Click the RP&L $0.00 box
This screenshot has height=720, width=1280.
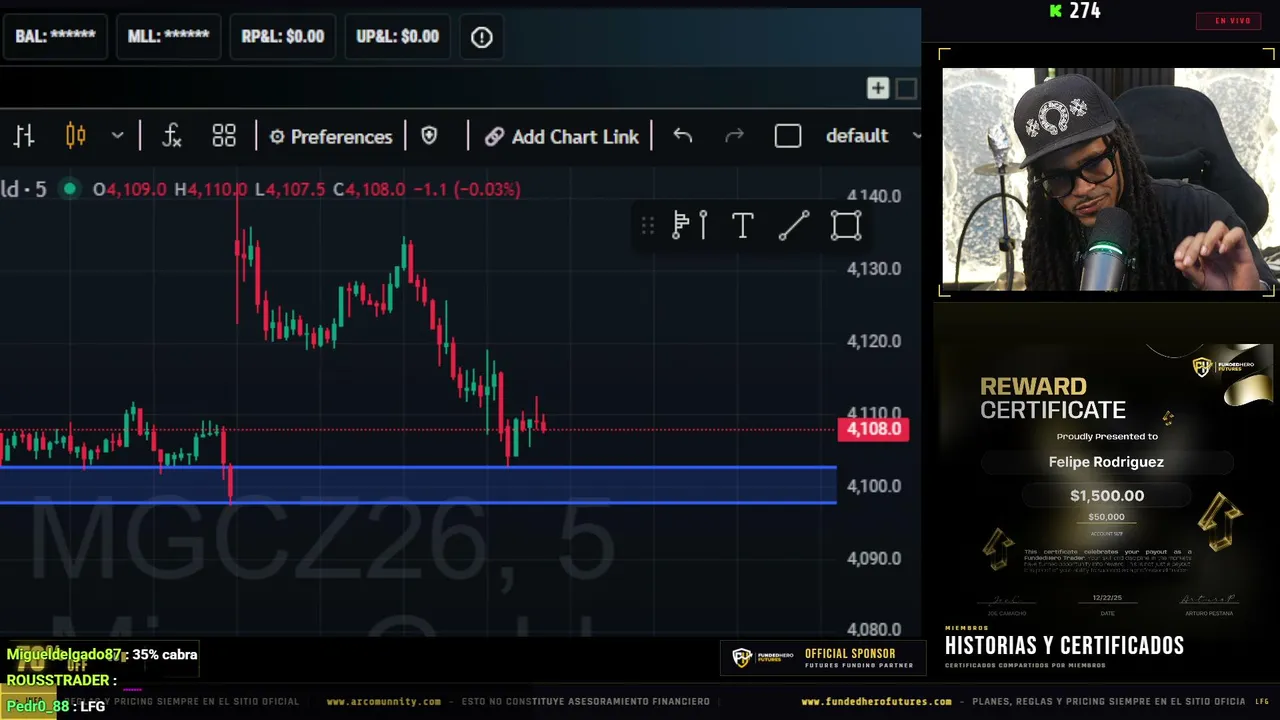[283, 37]
